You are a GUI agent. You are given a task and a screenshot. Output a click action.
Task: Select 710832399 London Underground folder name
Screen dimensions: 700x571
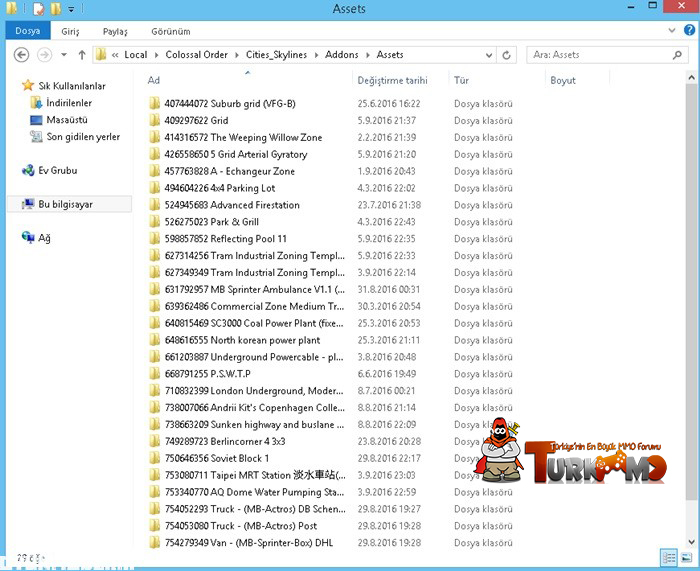tap(254, 391)
